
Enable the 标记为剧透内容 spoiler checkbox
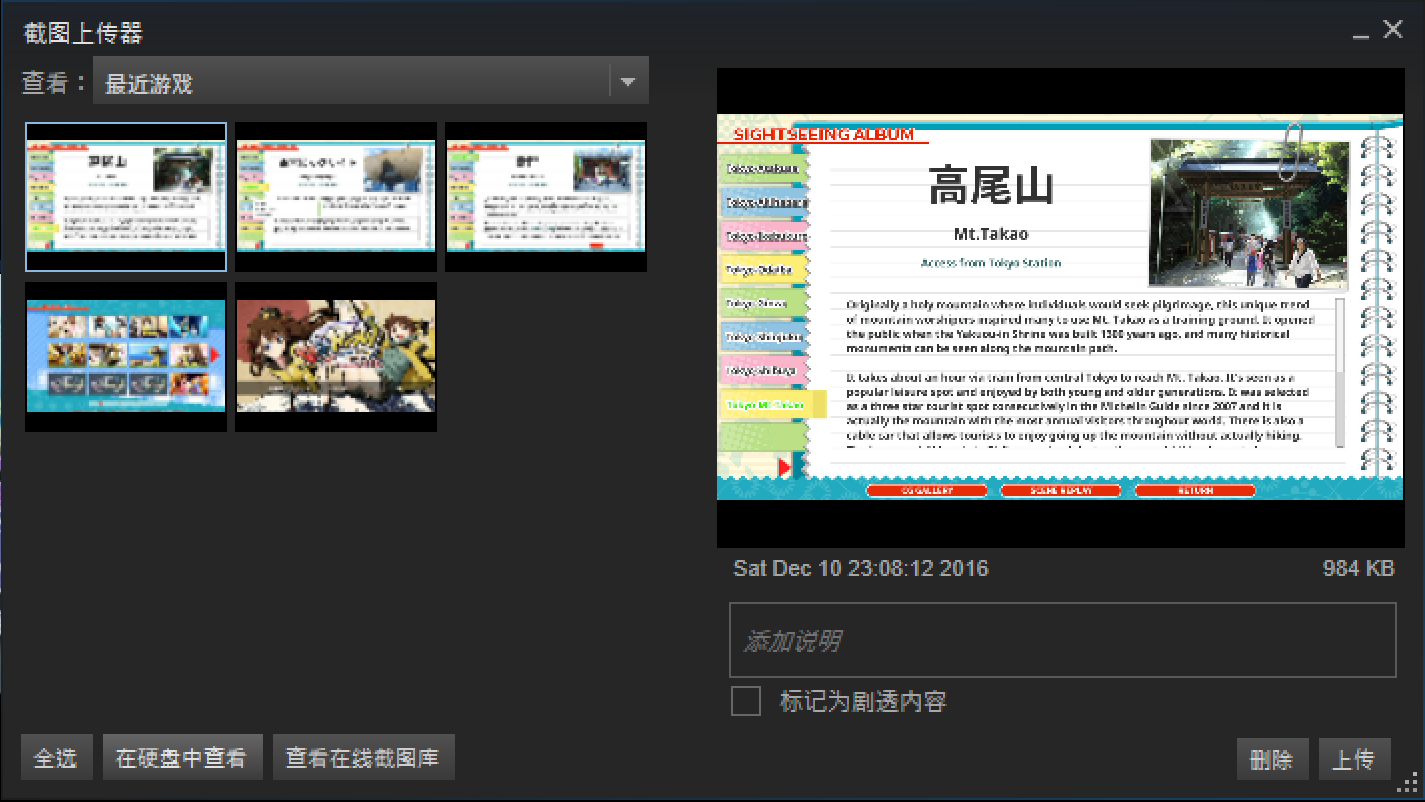click(745, 702)
